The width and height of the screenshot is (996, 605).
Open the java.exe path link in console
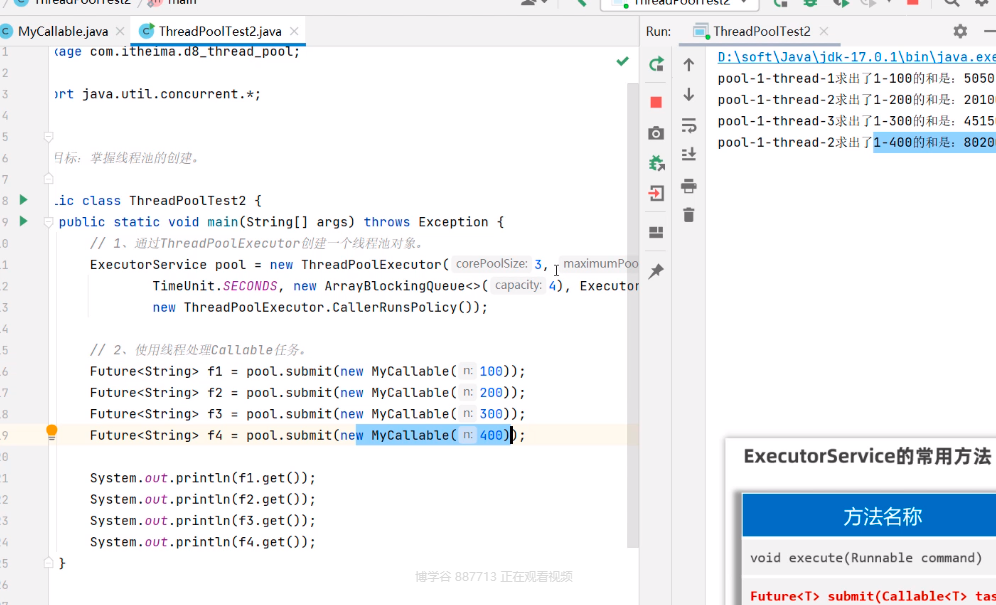(857, 57)
